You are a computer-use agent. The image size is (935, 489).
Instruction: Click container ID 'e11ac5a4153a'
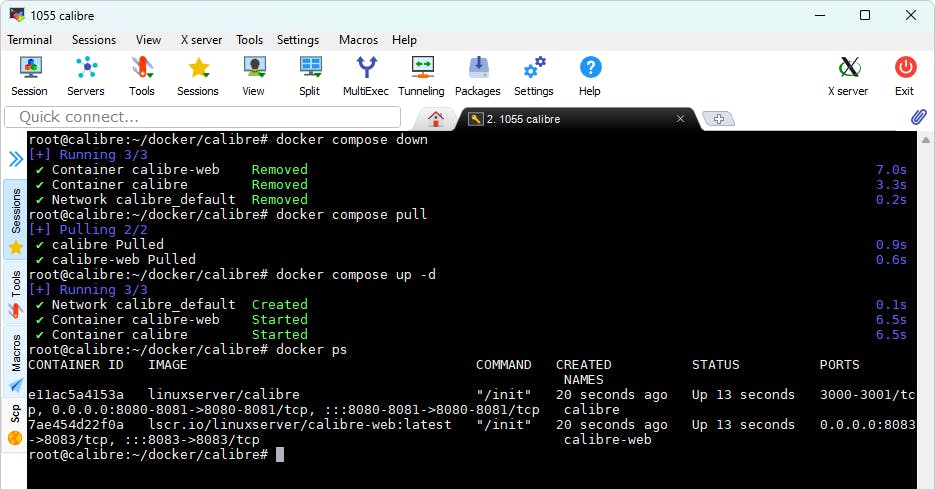[76, 395]
